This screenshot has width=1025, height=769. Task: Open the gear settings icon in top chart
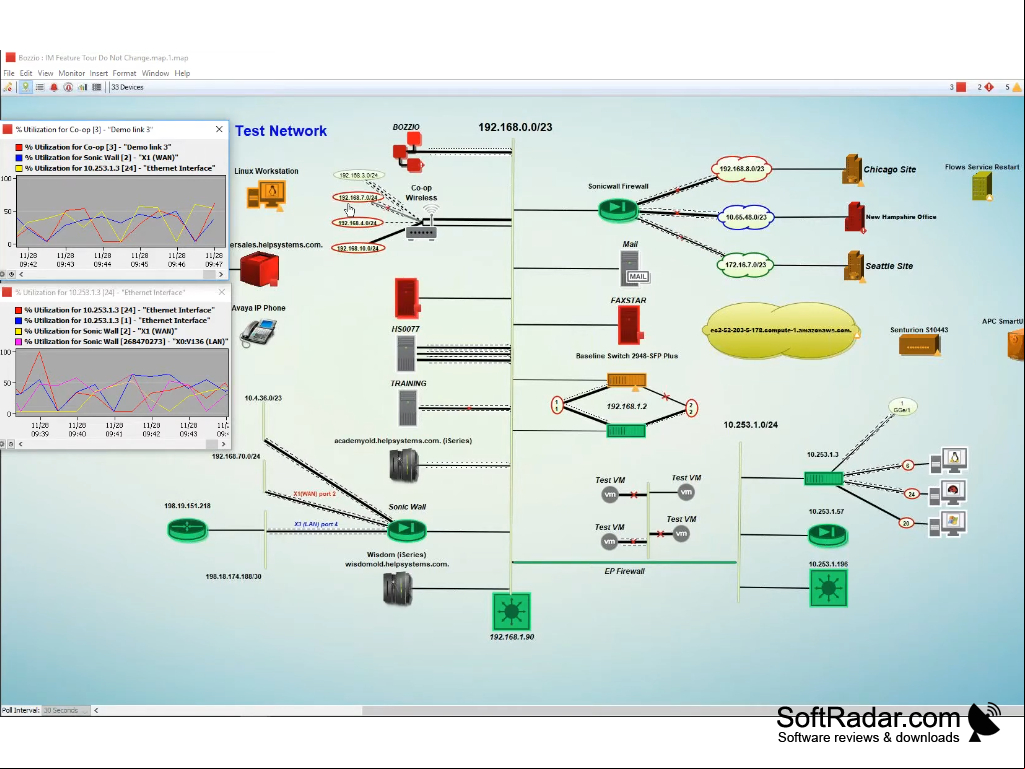click(3, 275)
